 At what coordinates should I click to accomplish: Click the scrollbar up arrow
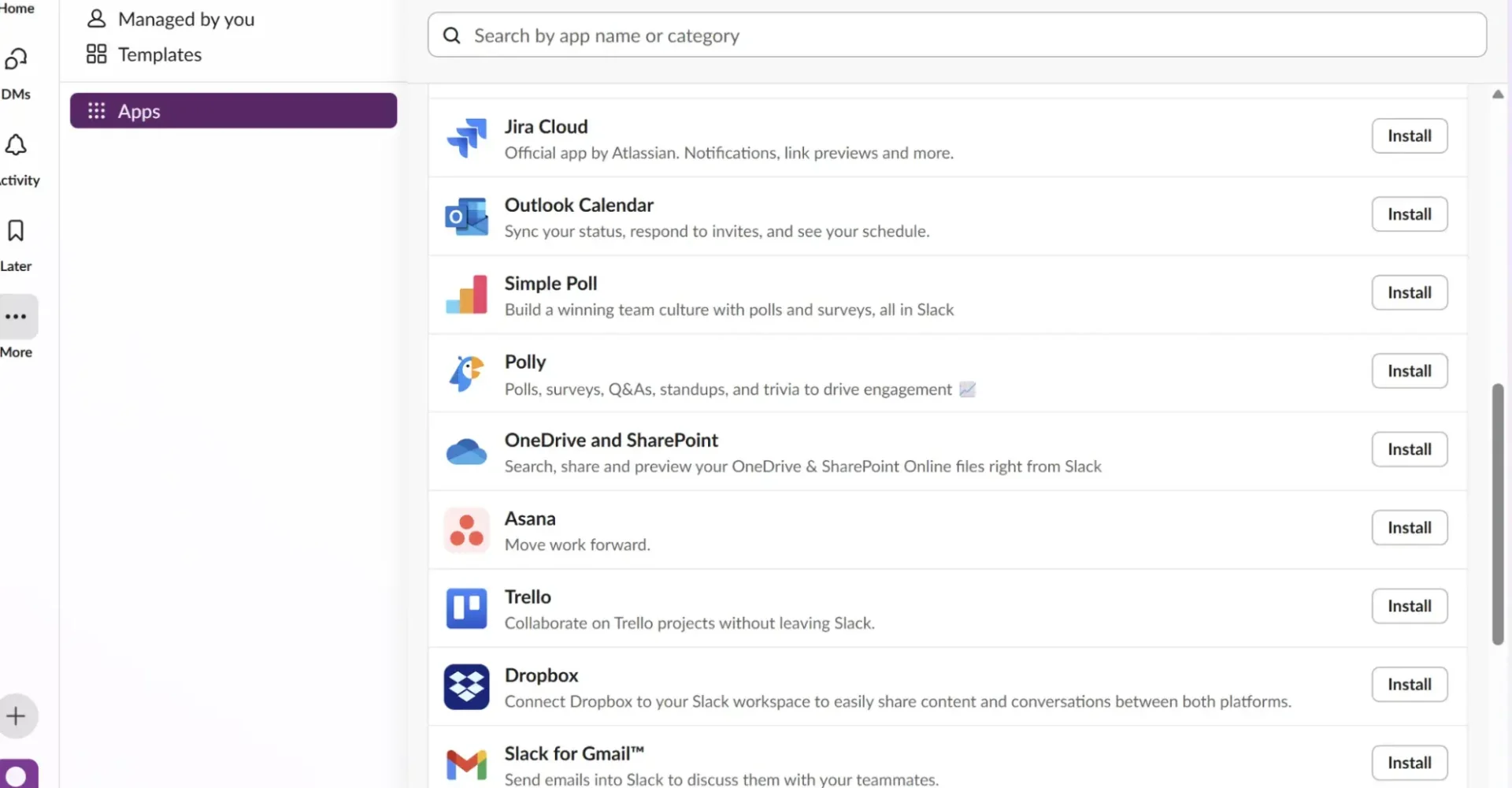coord(1498,95)
